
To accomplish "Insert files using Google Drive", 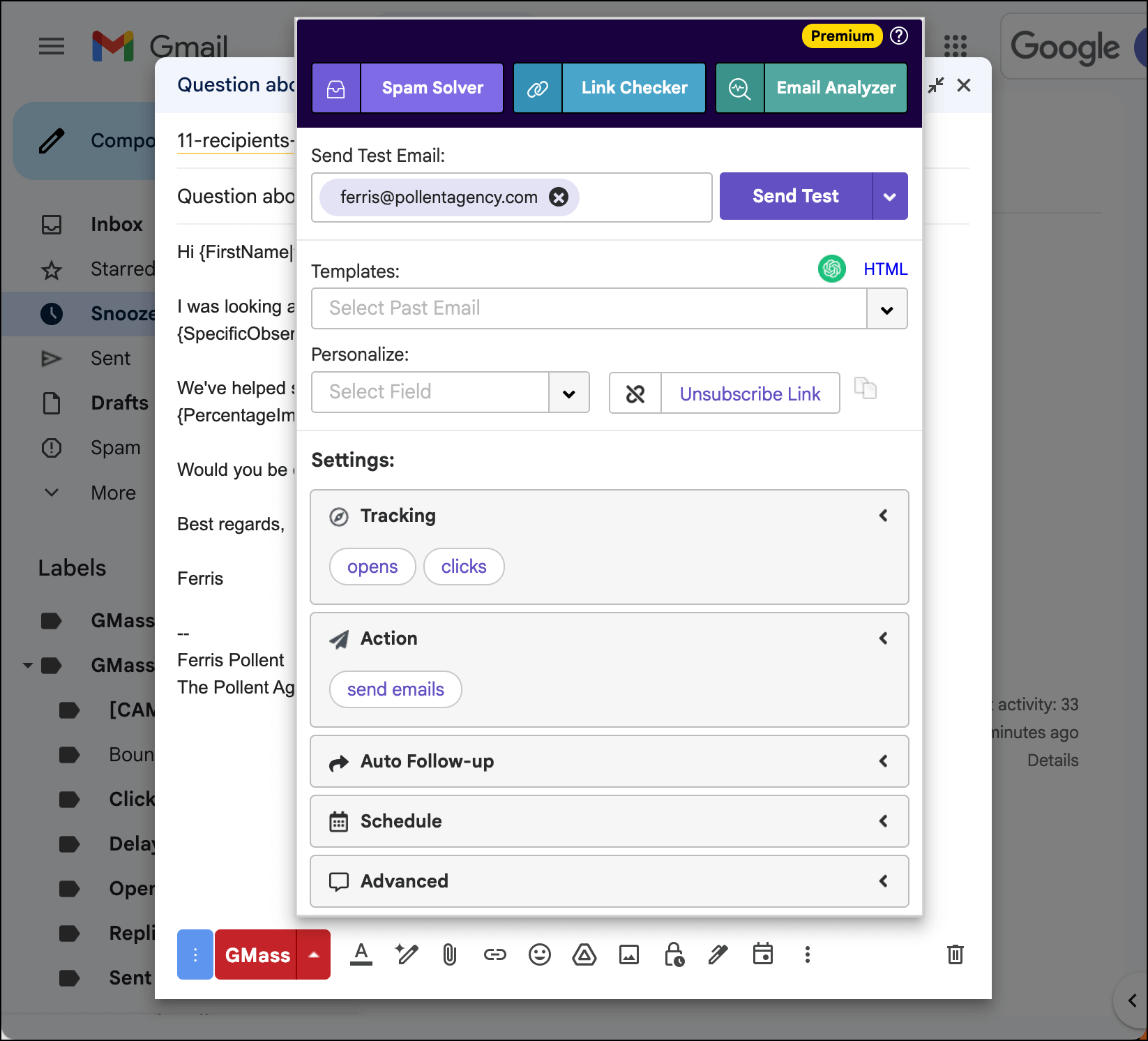I will coord(584,954).
